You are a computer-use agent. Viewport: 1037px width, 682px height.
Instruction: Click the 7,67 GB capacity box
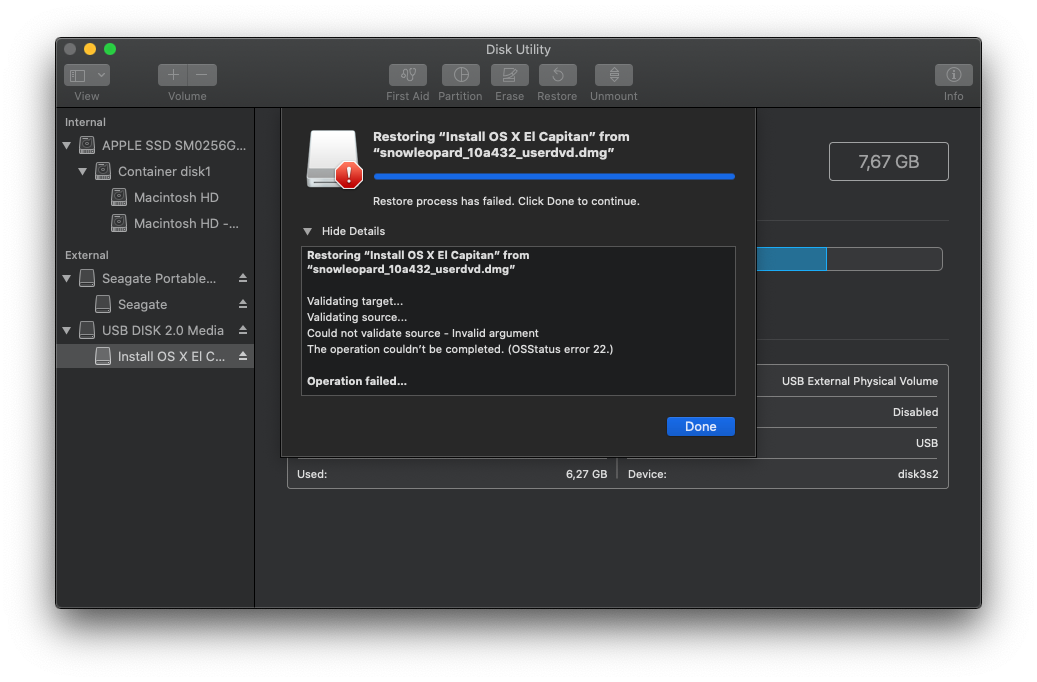coord(888,161)
